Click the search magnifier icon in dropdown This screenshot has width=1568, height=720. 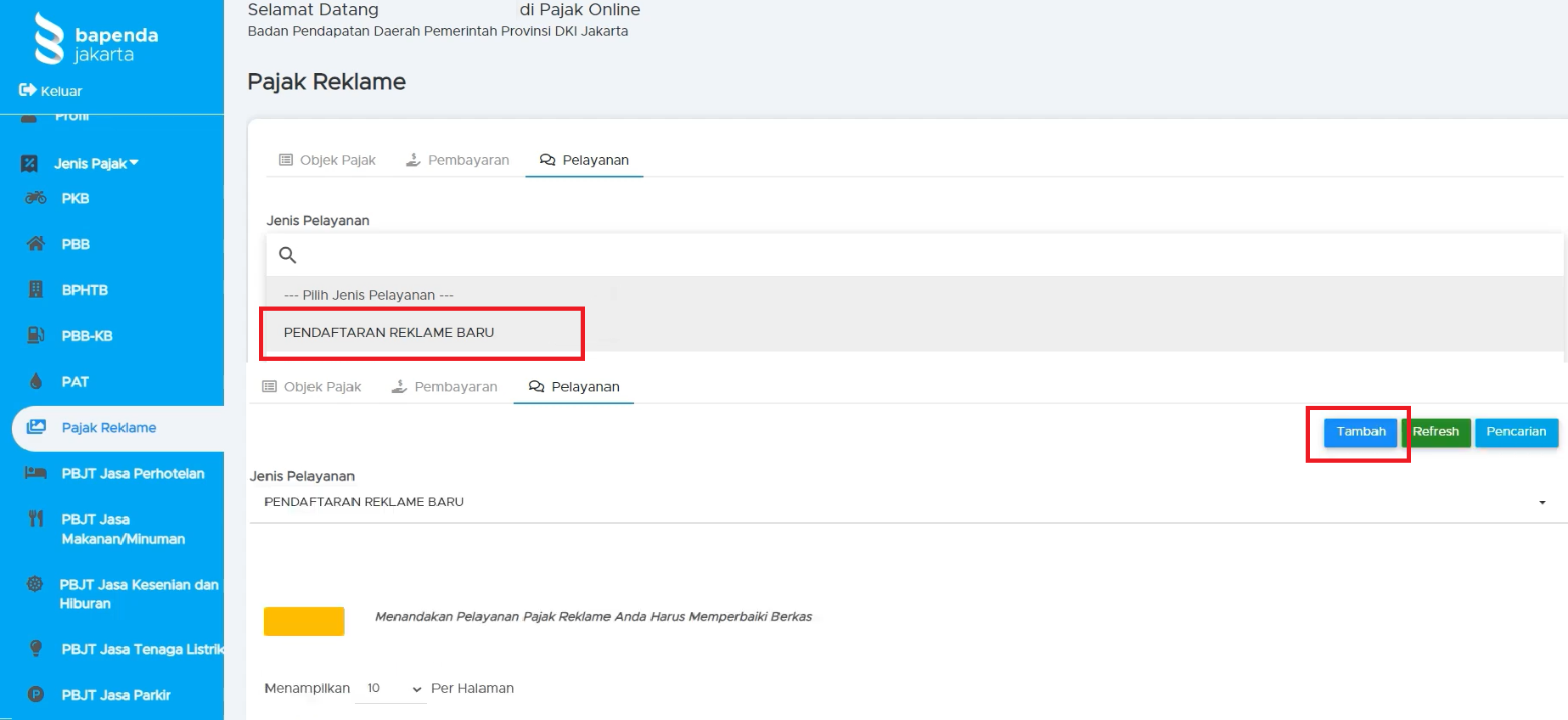click(288, 255)
